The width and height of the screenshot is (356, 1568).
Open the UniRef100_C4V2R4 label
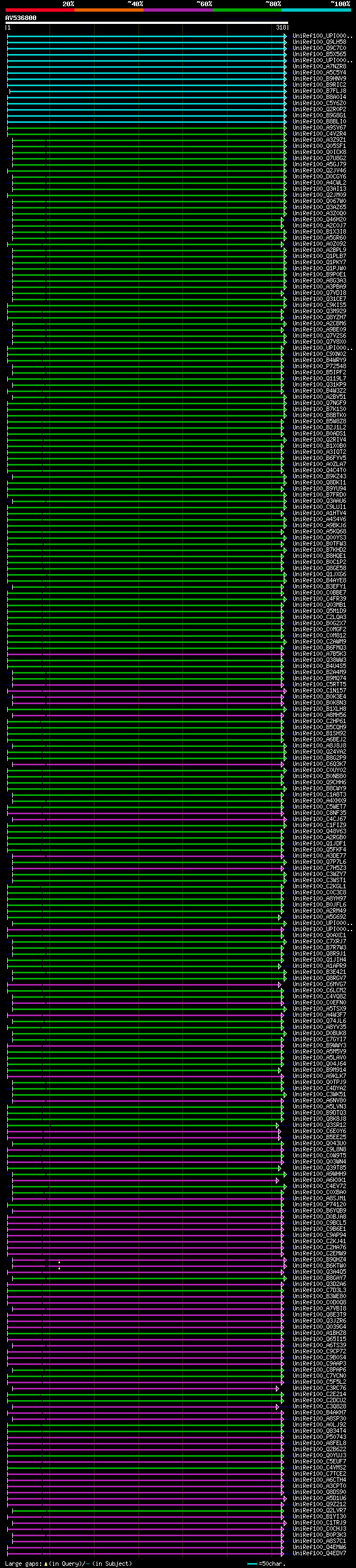click(x=319, y=134)
